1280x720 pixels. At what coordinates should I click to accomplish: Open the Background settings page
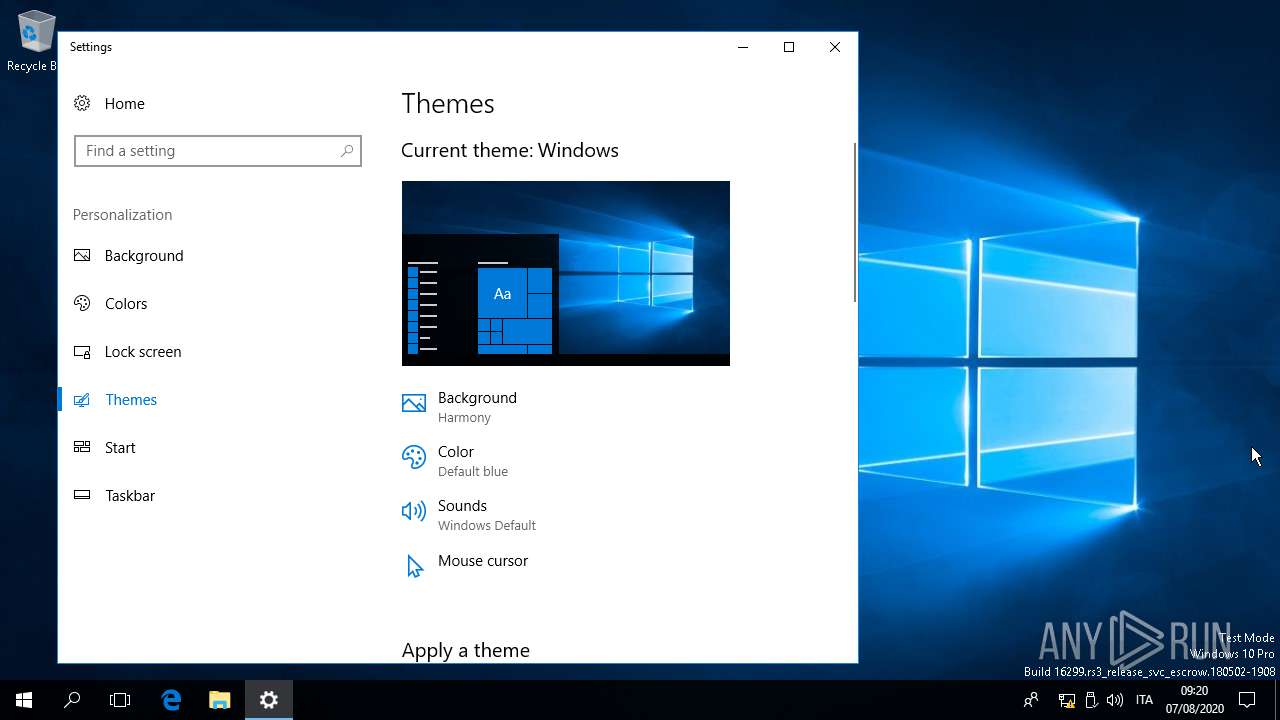217,255
